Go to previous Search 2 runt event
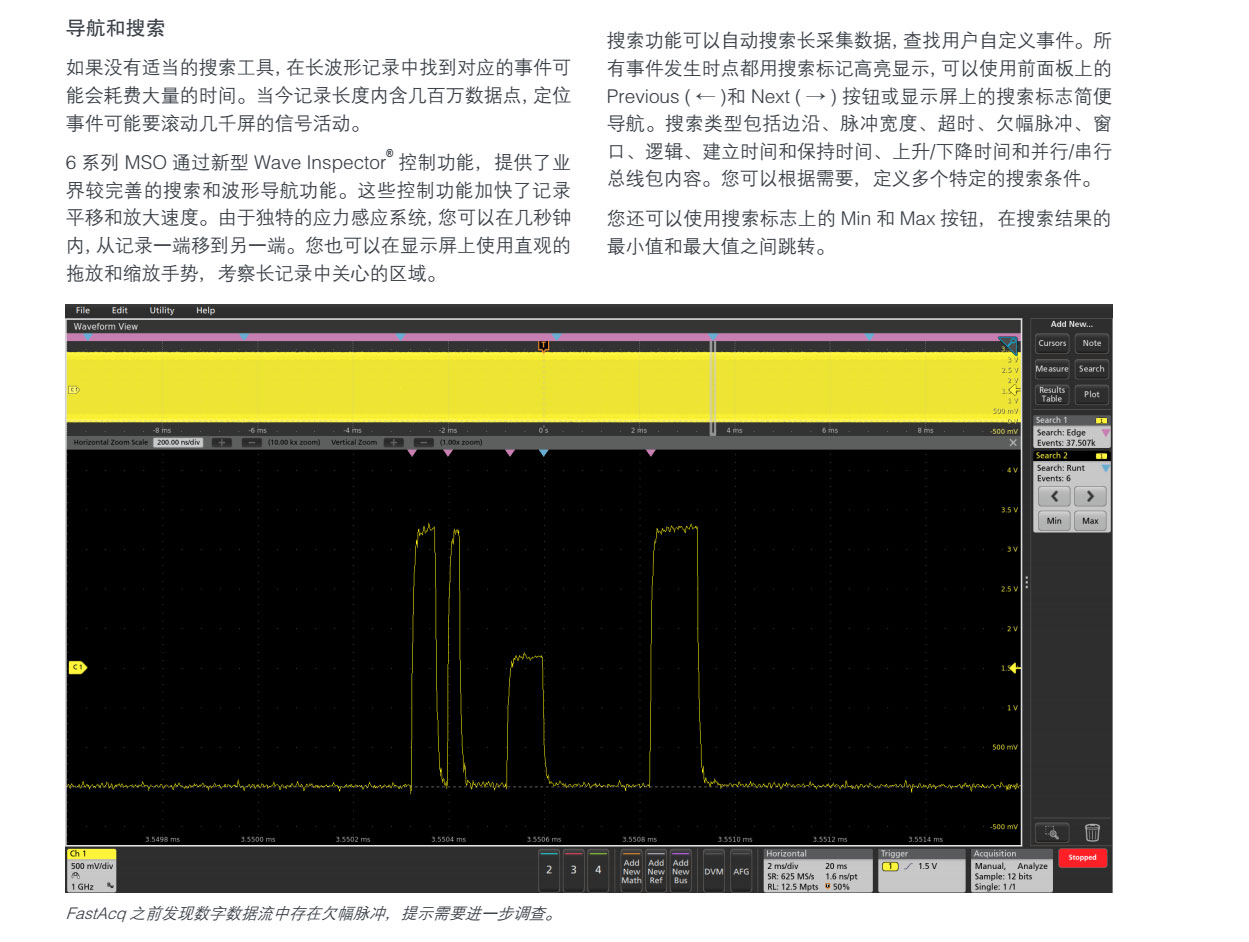 [1053, 496]
